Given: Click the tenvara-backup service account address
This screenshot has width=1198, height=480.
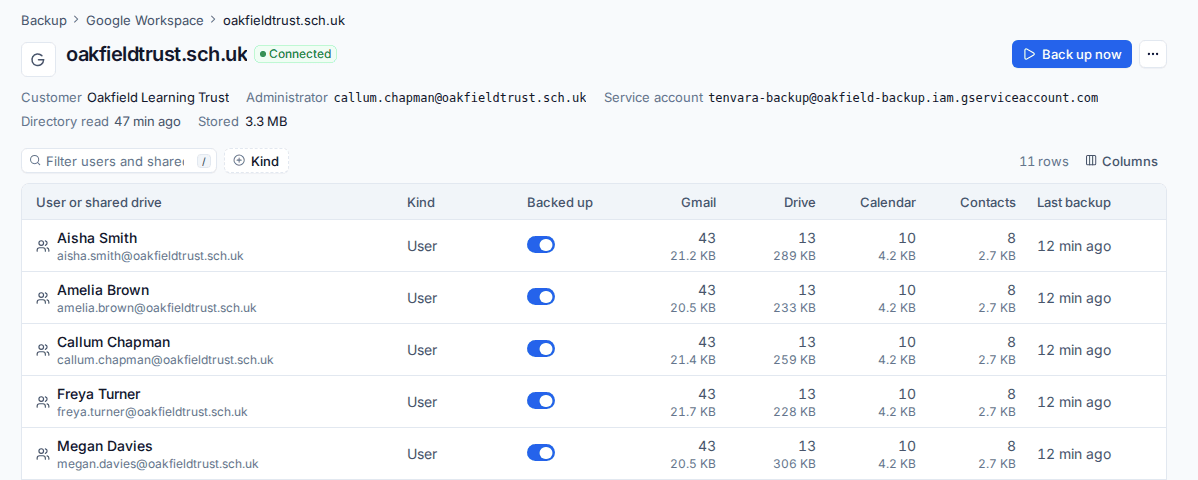Looking at the screenshot, I should pyautogui.click(x=903, y=98).
